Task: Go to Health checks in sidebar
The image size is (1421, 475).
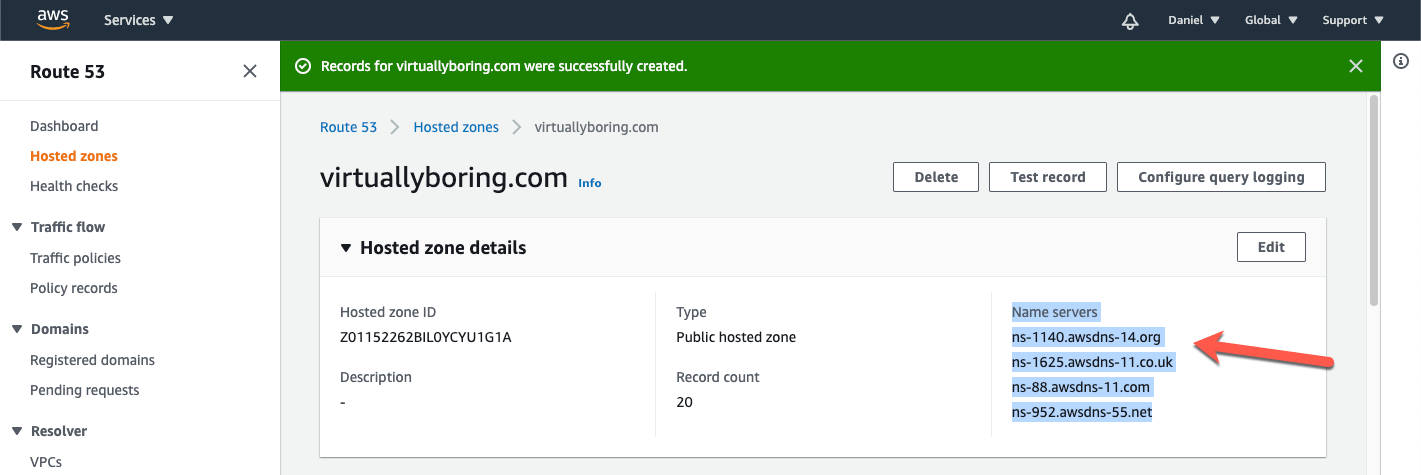Action: (74, 186)
